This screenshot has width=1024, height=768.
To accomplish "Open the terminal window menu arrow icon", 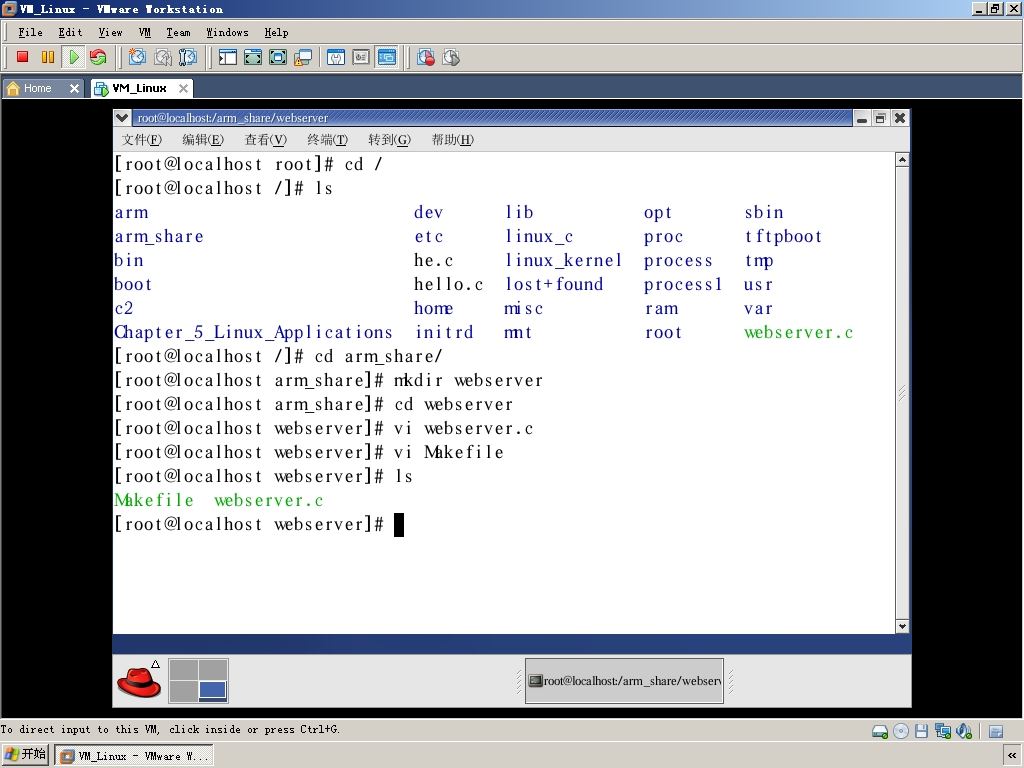I will click(121, 118).
